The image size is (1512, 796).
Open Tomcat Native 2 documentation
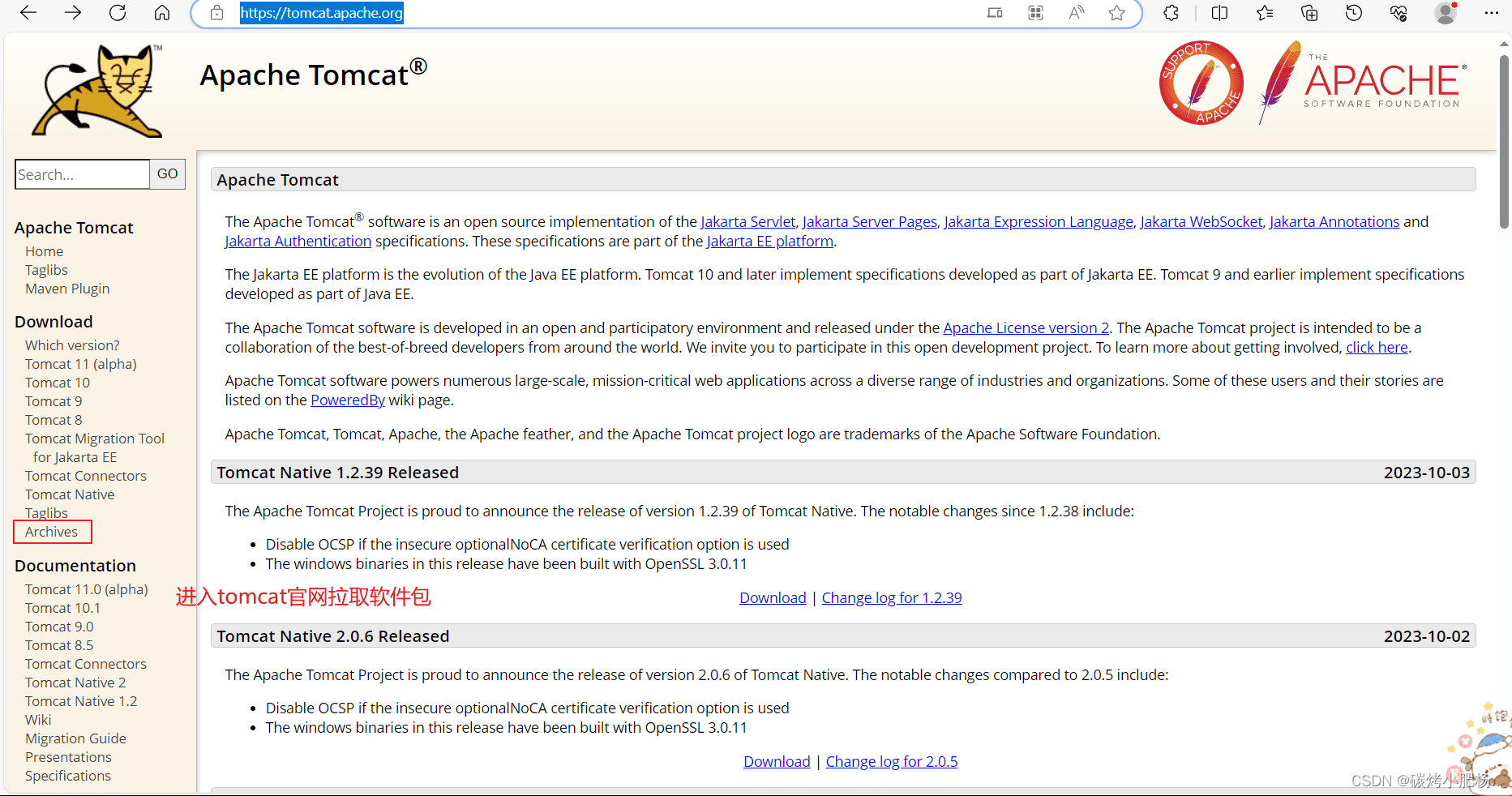[x=75, y=683]
